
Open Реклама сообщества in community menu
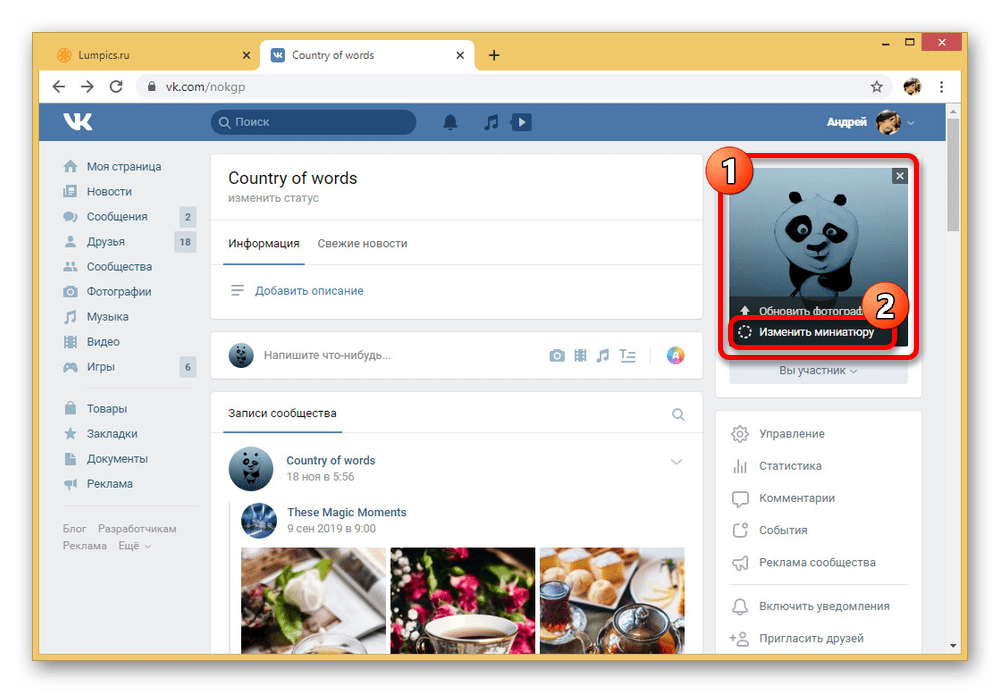point(819,562)
